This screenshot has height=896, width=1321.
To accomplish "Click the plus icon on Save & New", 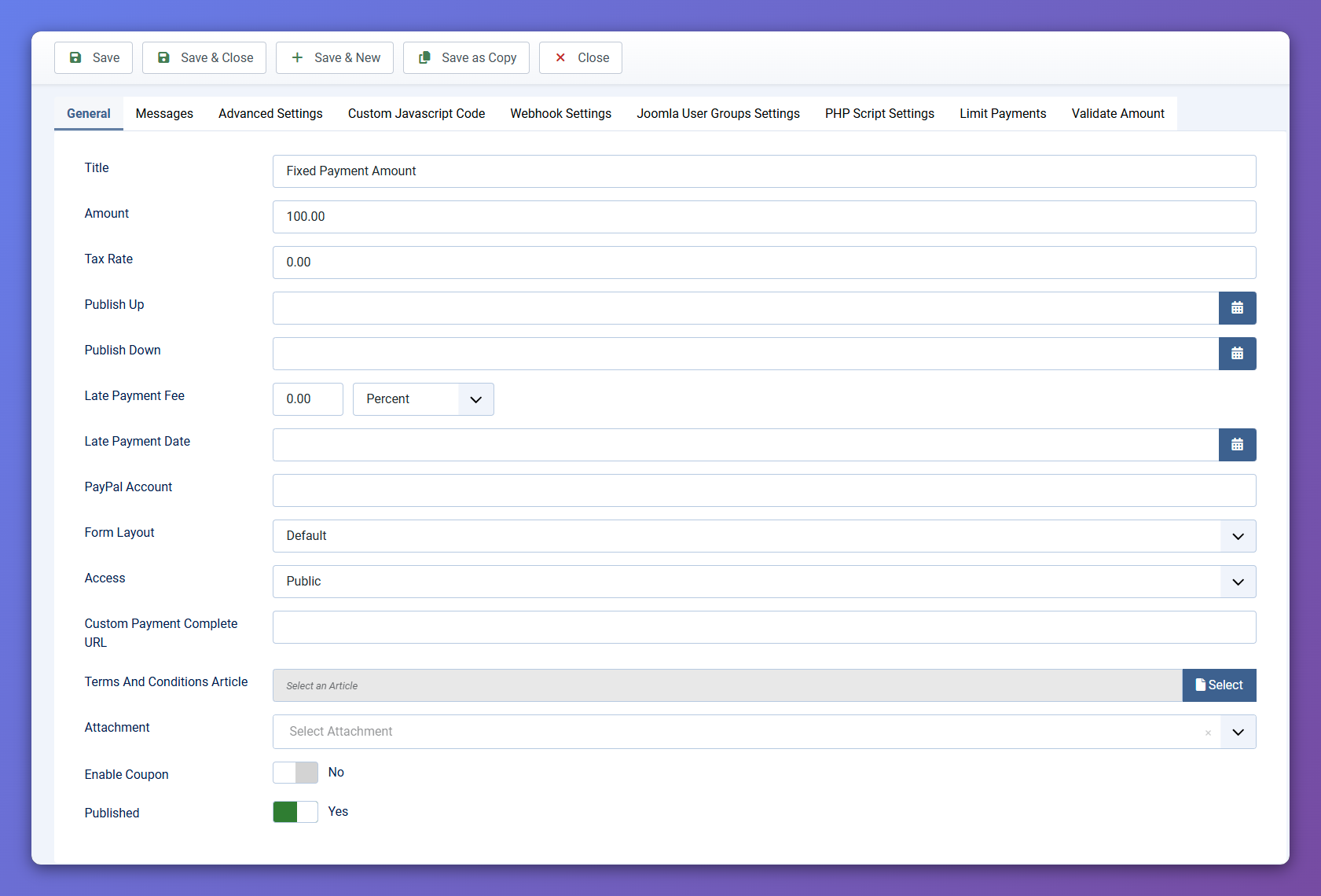I will click(297, 57).
